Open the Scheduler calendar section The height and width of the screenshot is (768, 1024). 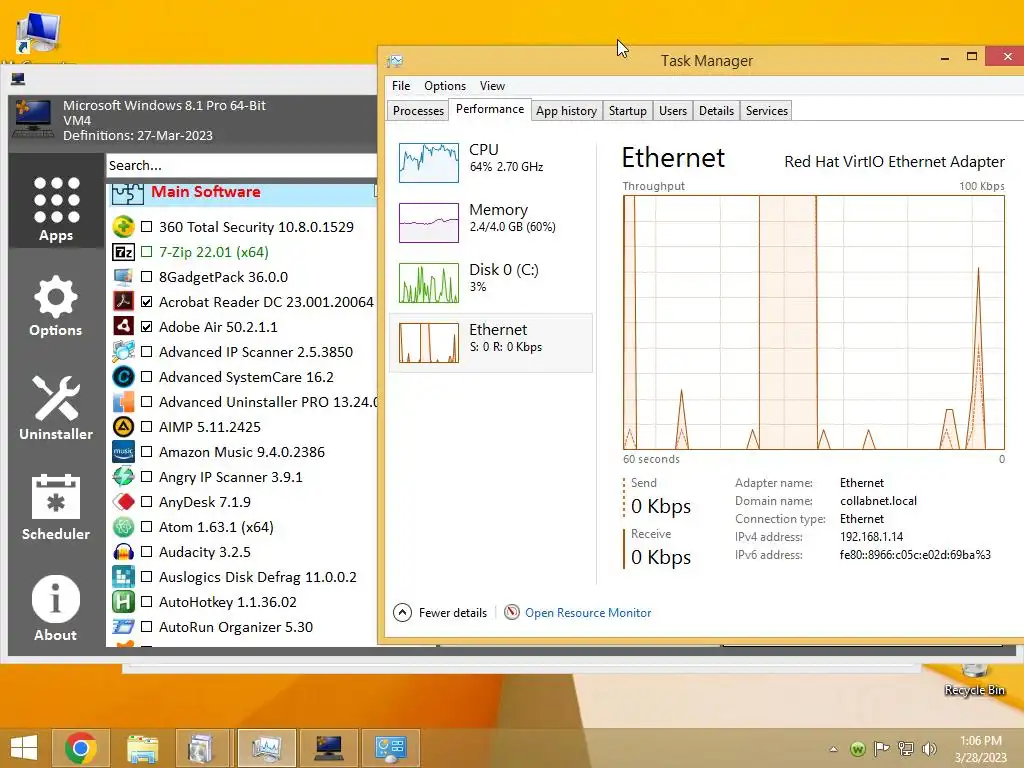coord(56,507)
